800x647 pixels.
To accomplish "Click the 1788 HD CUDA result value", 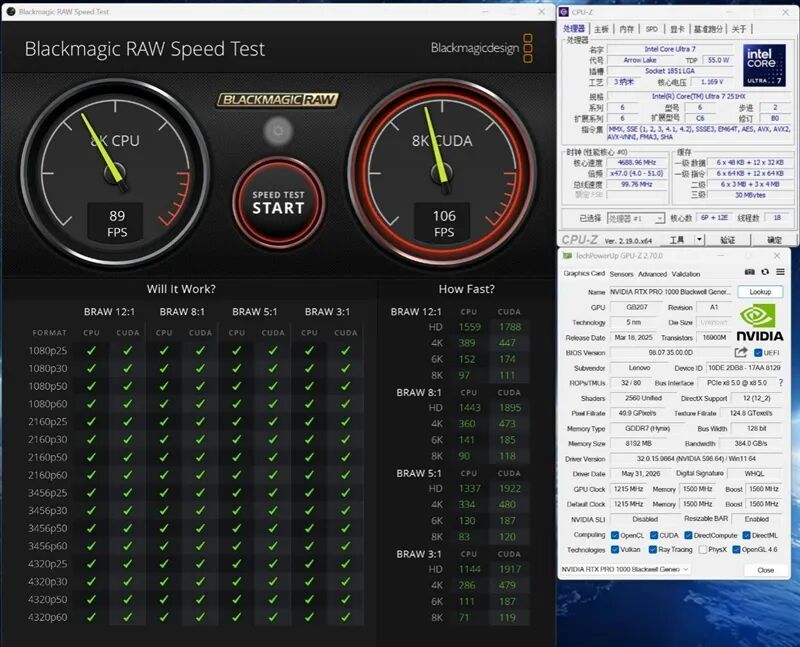I will pos(510,327).
